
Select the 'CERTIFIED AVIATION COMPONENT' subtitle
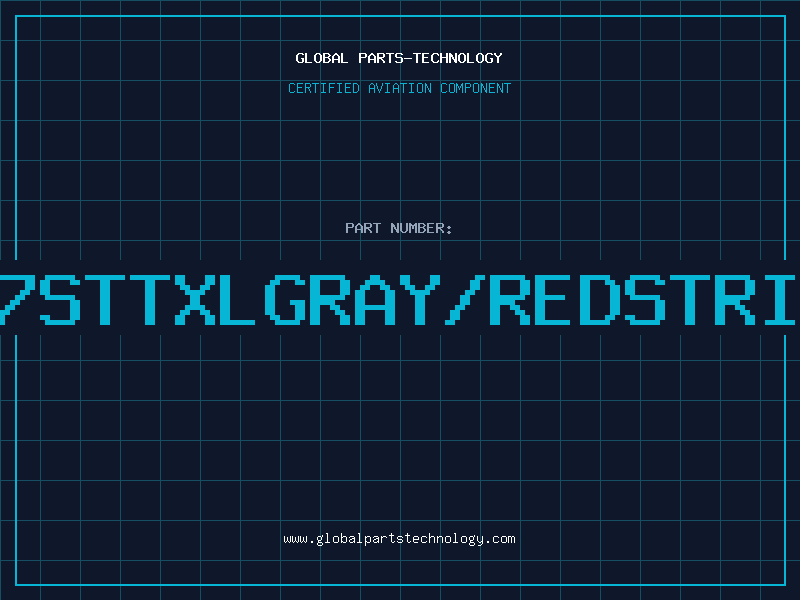pos(399,88)
